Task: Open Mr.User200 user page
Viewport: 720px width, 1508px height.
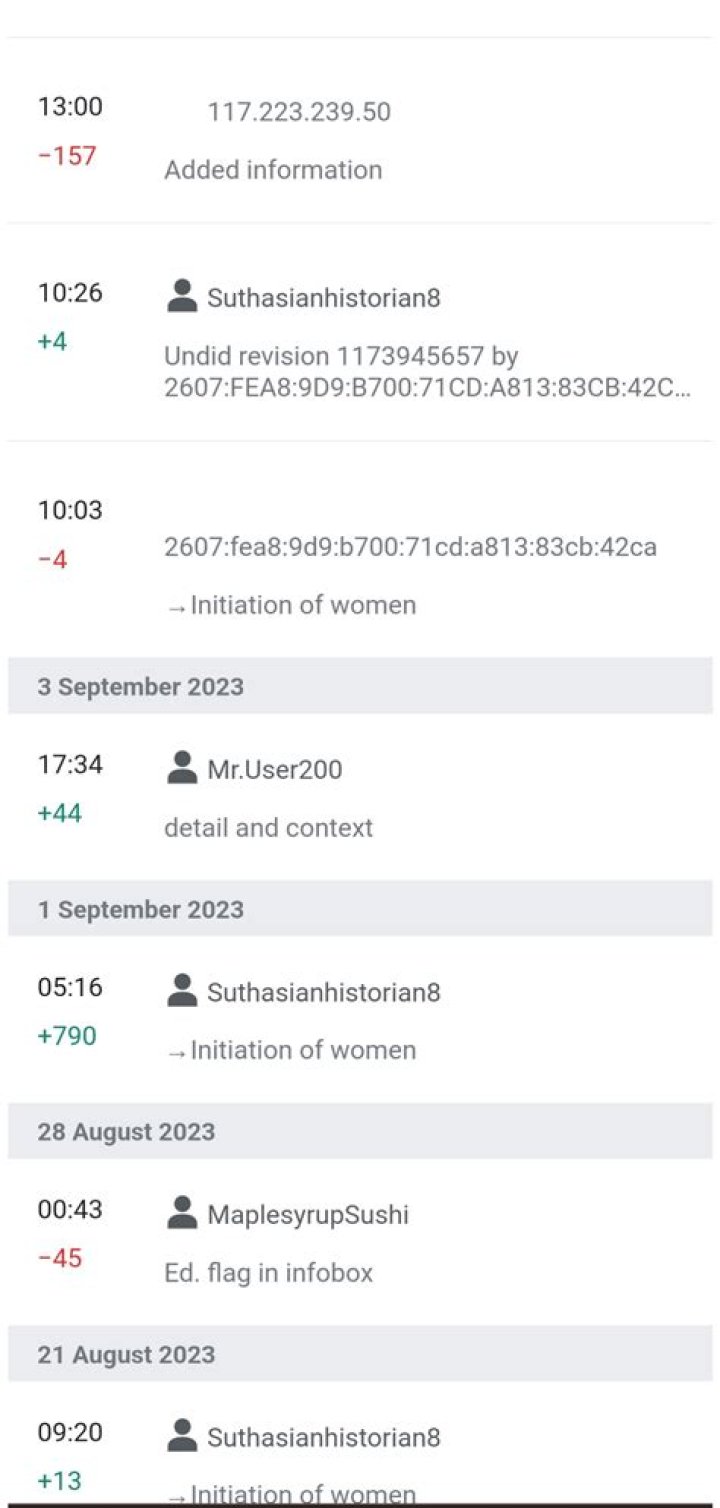Action: [x=275, y=770]
